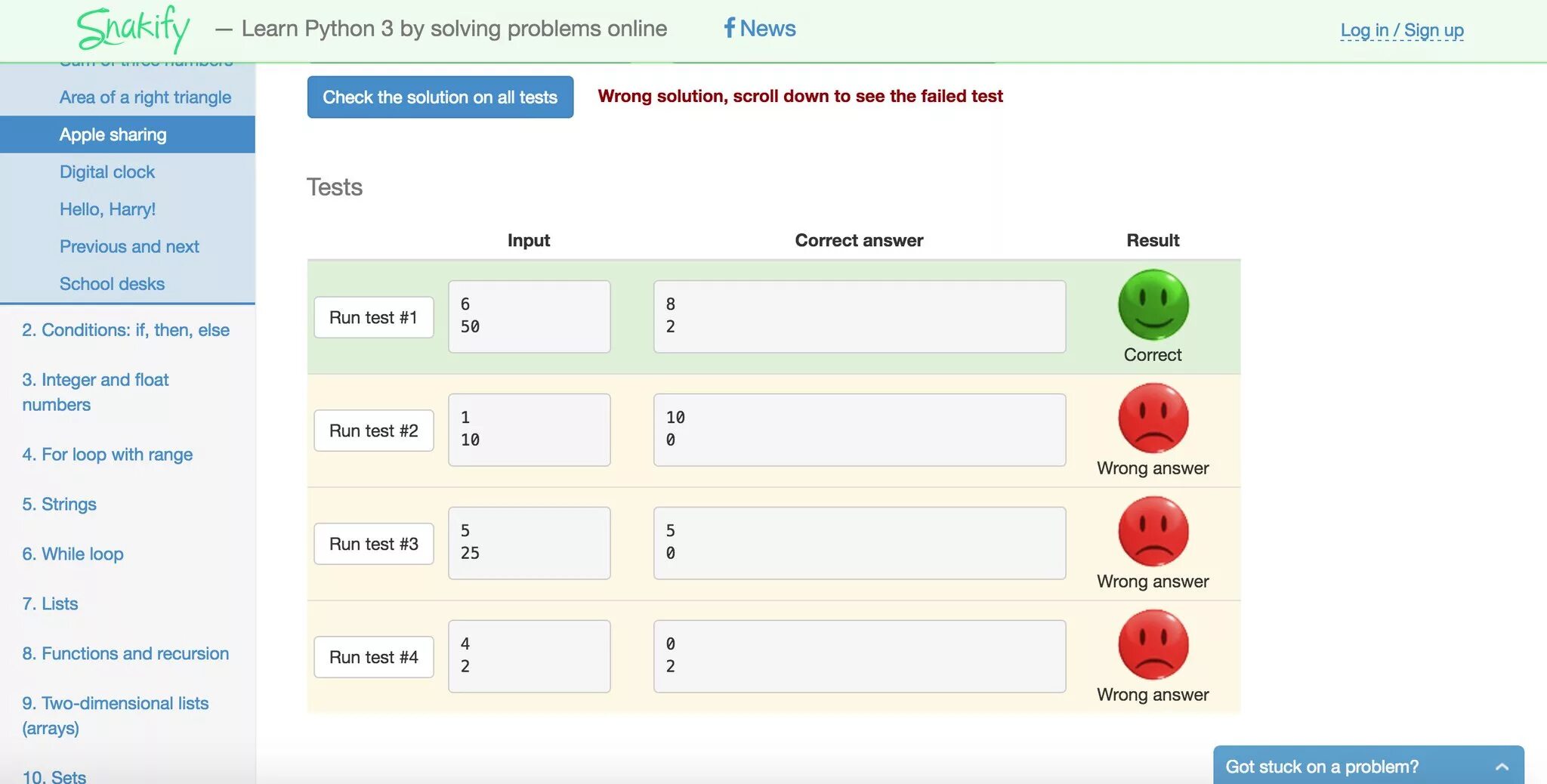Open the 'Log in / Sign up' link
Viewport: 1547px width, 784px height.
1401,30
